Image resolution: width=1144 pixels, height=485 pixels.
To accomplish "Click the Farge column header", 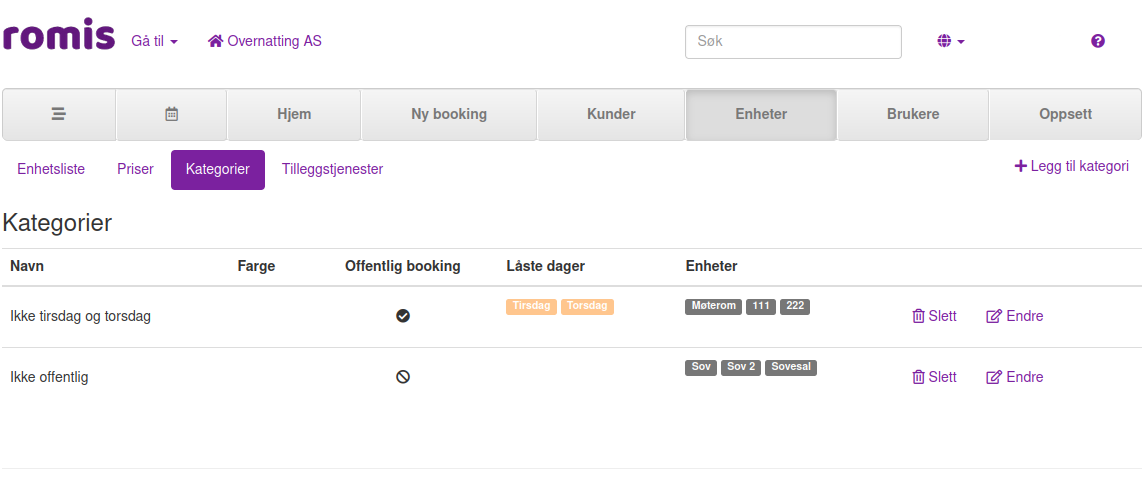I will pos(256,266).
